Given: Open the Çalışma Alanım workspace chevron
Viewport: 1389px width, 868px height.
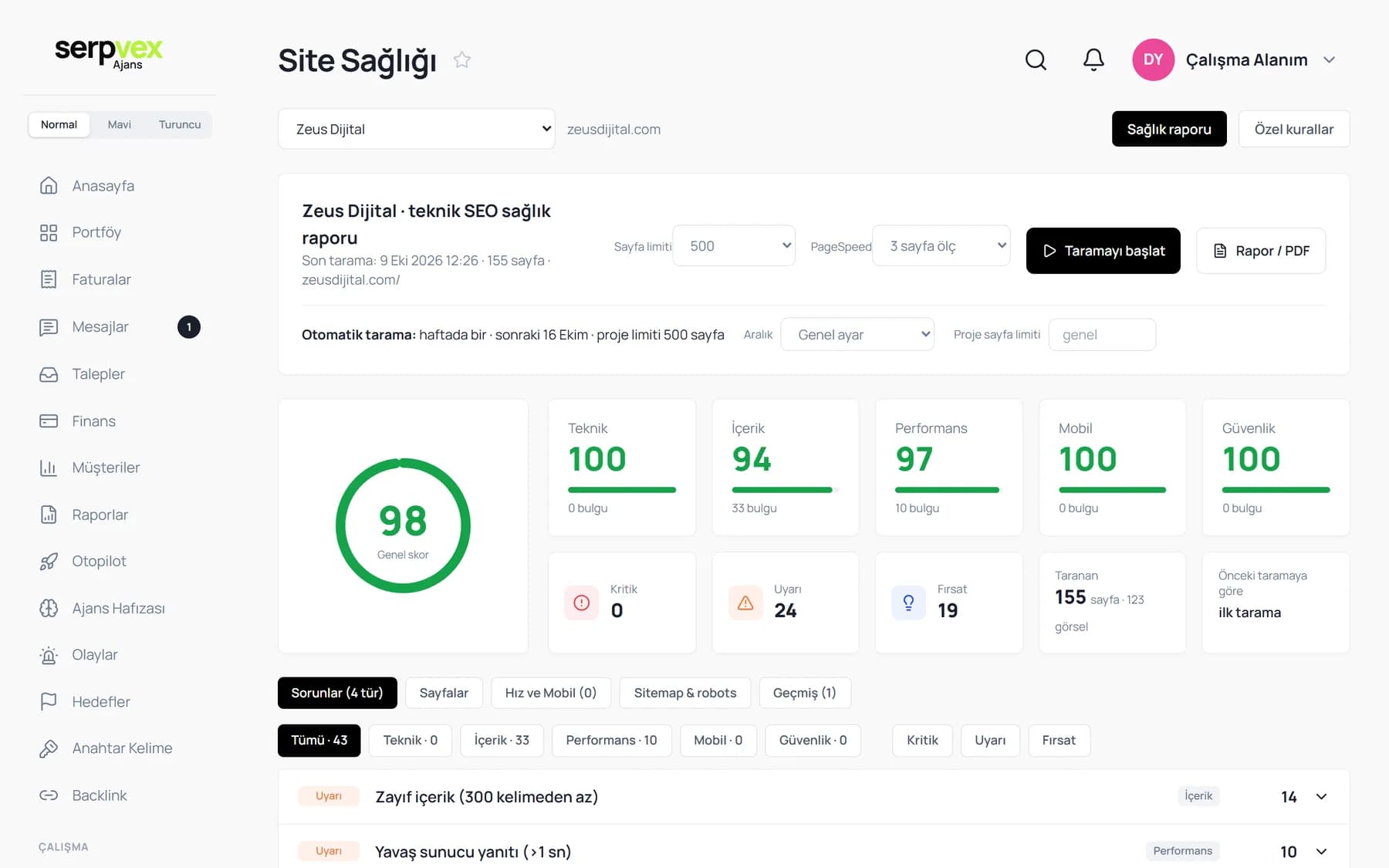Looking at the screenshot, I should [x=1329, y=59].
